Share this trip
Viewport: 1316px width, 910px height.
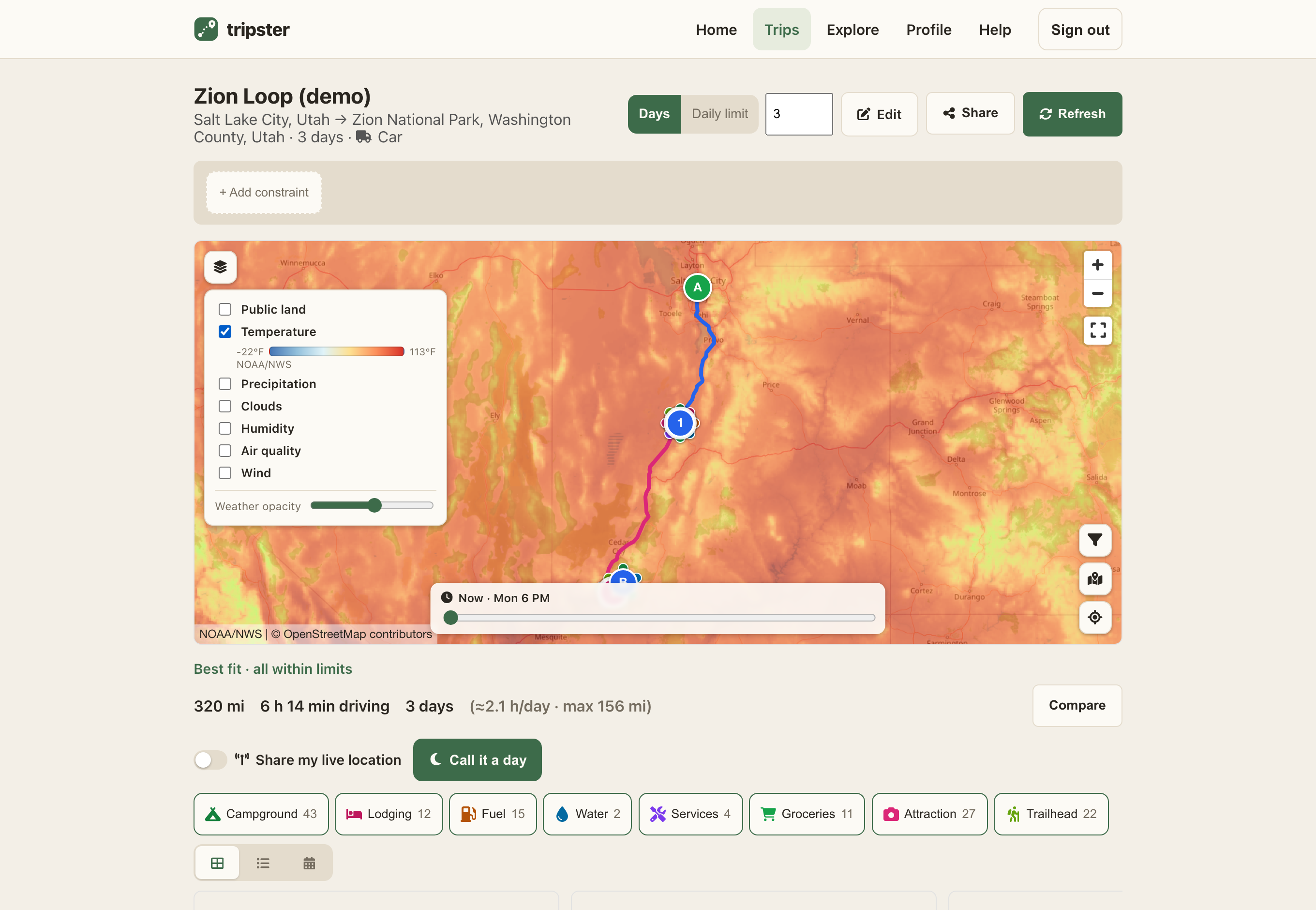[x=970, y=113]
